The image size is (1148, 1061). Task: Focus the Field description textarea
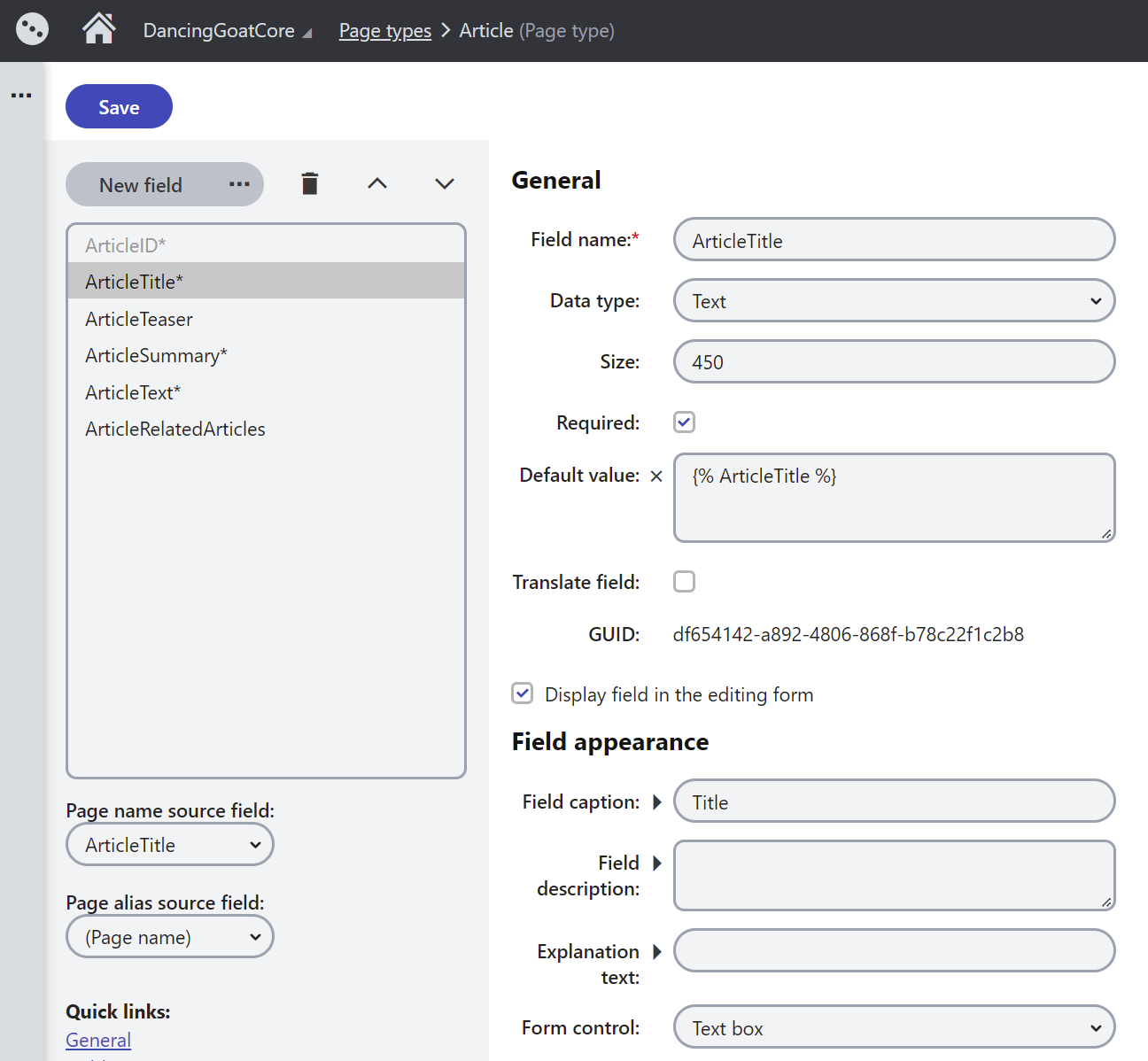click(894, 876)
